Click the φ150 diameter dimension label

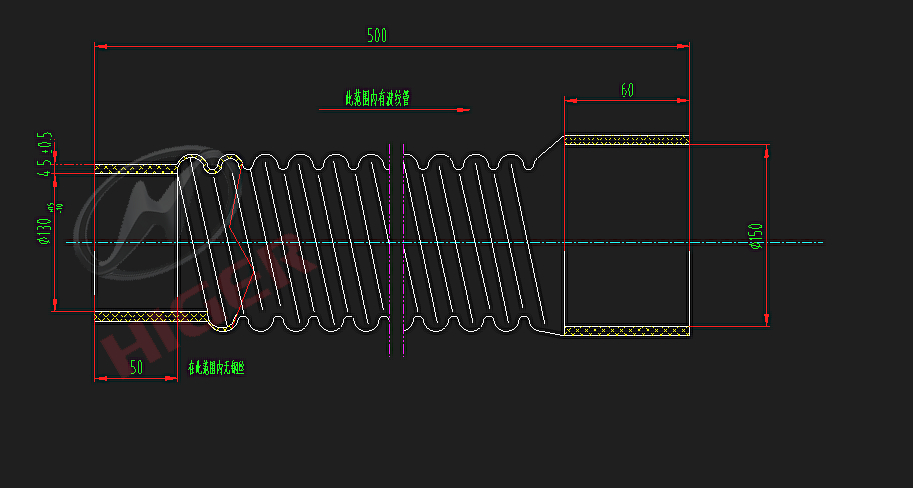coord(756,237)
